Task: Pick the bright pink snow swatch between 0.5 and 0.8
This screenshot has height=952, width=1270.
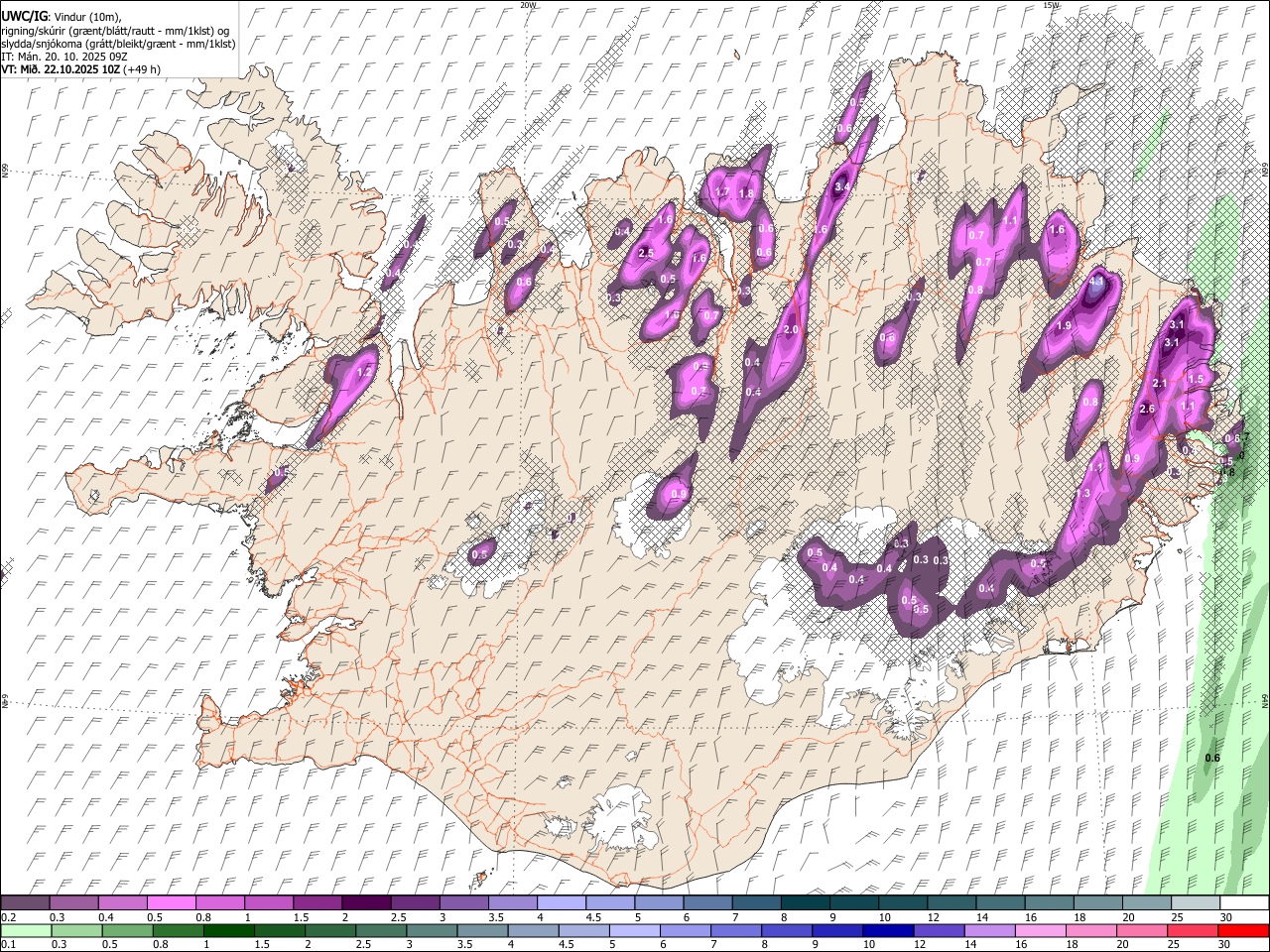Action: (171, 903)
